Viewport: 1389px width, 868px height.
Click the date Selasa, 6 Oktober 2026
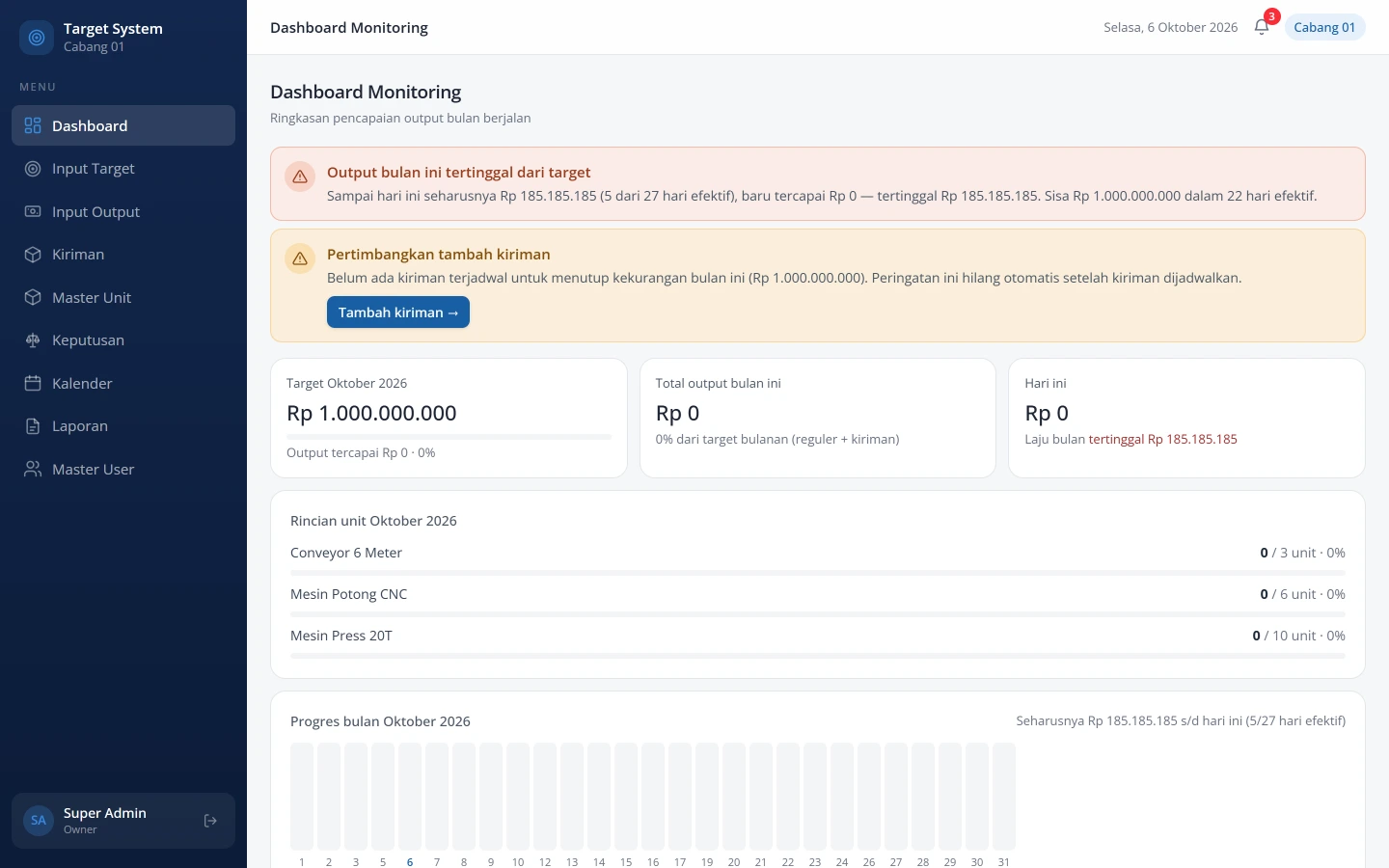click(x=1170, y=27)
